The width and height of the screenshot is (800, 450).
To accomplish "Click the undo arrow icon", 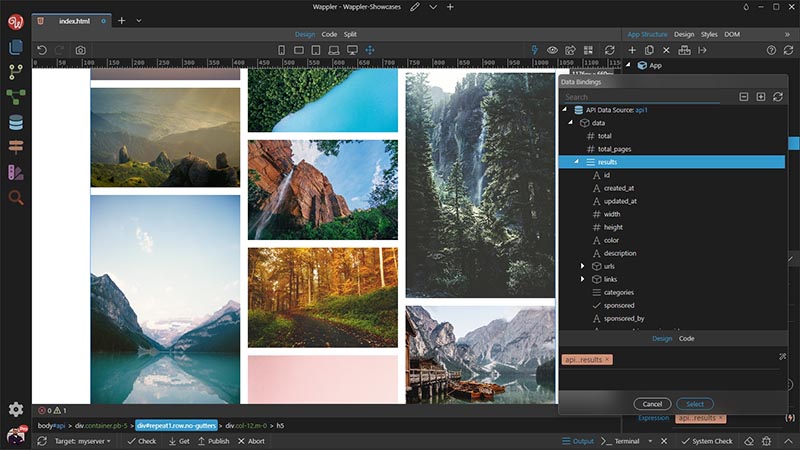I will click(x=42, y=50).
